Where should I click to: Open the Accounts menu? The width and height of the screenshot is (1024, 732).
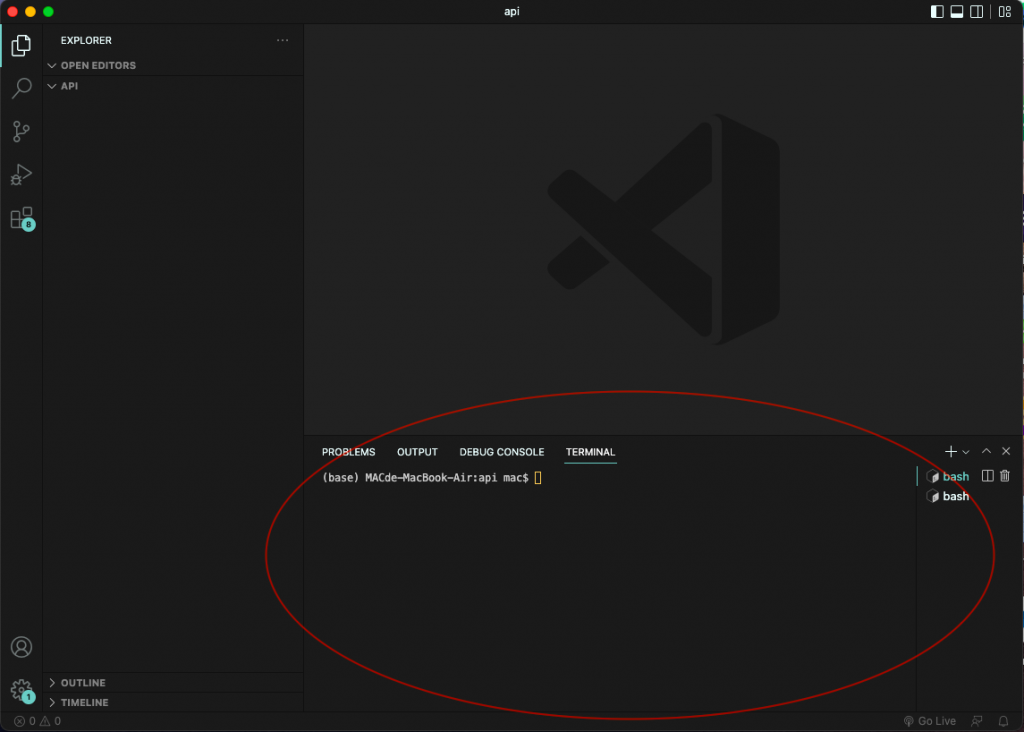[x=21, y=647]
